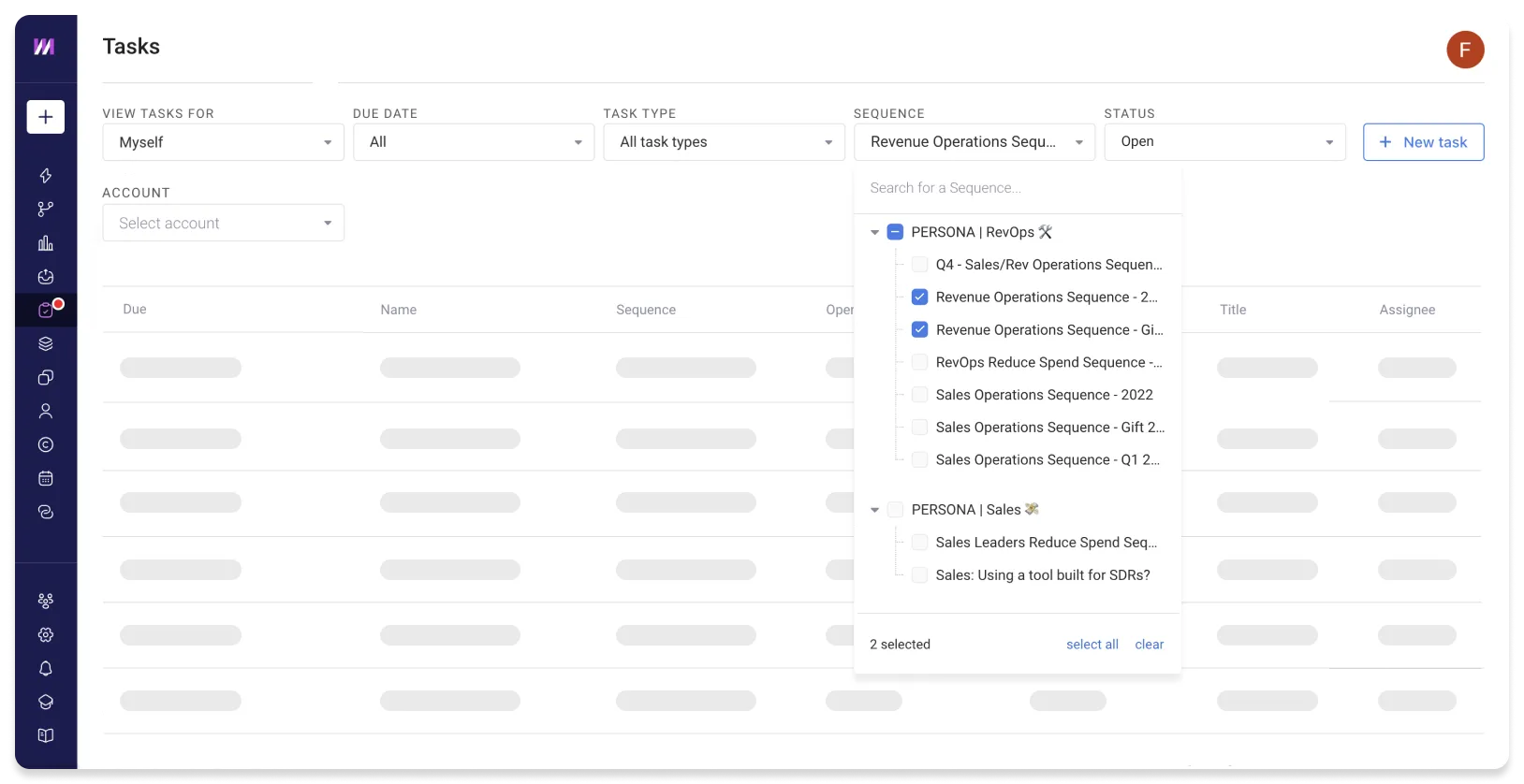Open the bell notifications icon

(45, 668)
